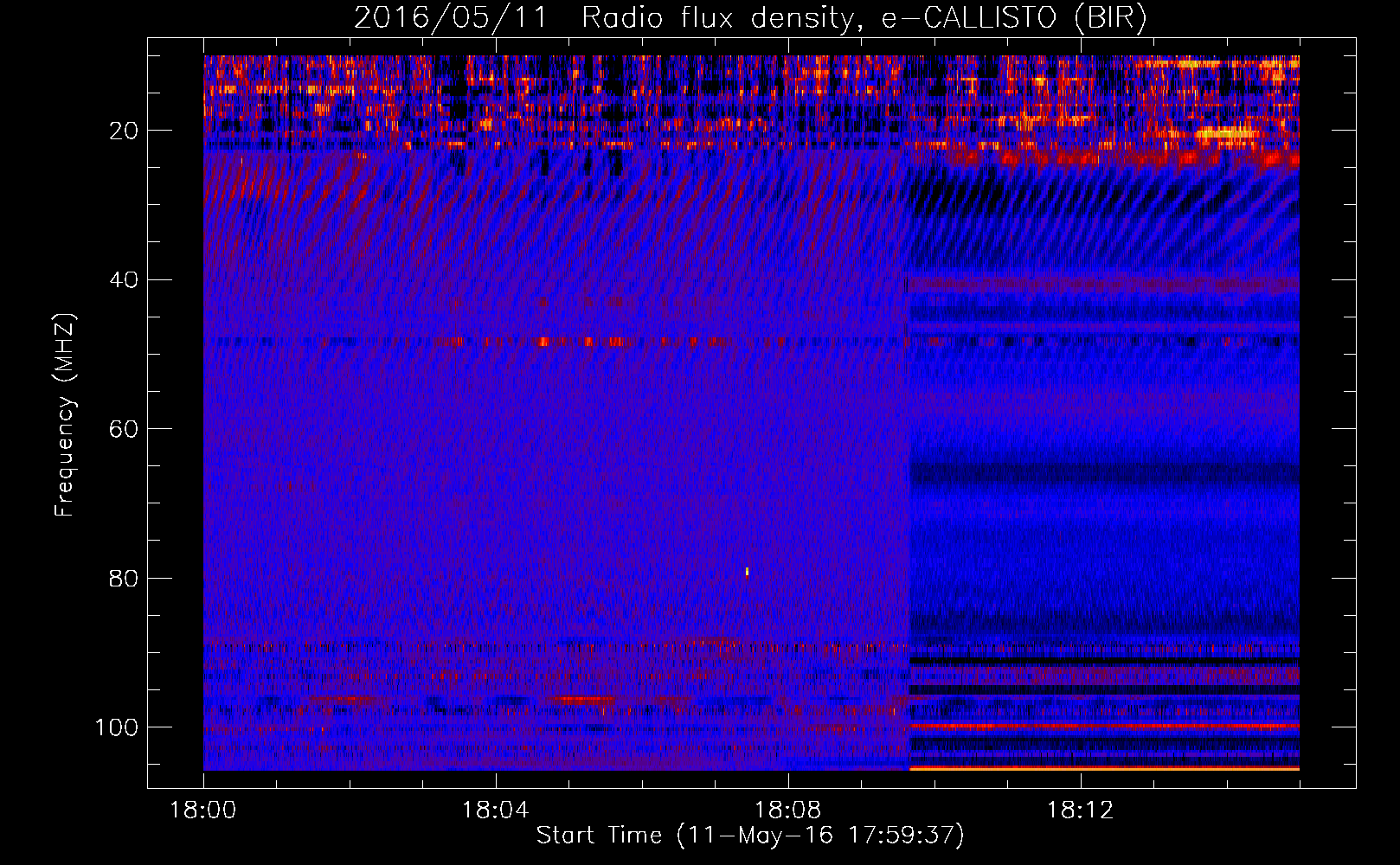This screenshot has height=865, width=1400.
Task: Click the 20 frequency tick label
Action: (x=124, y=131)
